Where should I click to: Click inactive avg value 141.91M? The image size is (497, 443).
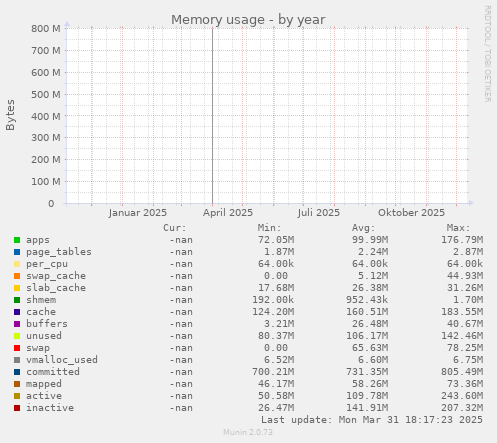point(367,408)
